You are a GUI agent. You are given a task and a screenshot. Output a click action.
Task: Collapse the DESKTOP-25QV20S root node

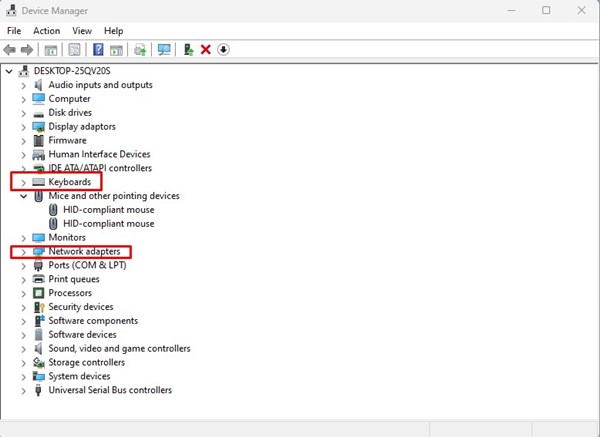click(9, 71)
